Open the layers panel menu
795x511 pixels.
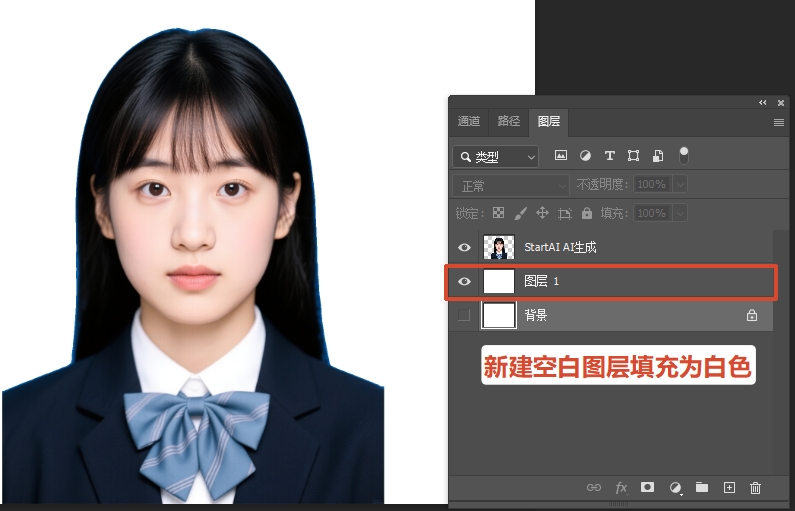pyautogui.click(x=779, y=122)
